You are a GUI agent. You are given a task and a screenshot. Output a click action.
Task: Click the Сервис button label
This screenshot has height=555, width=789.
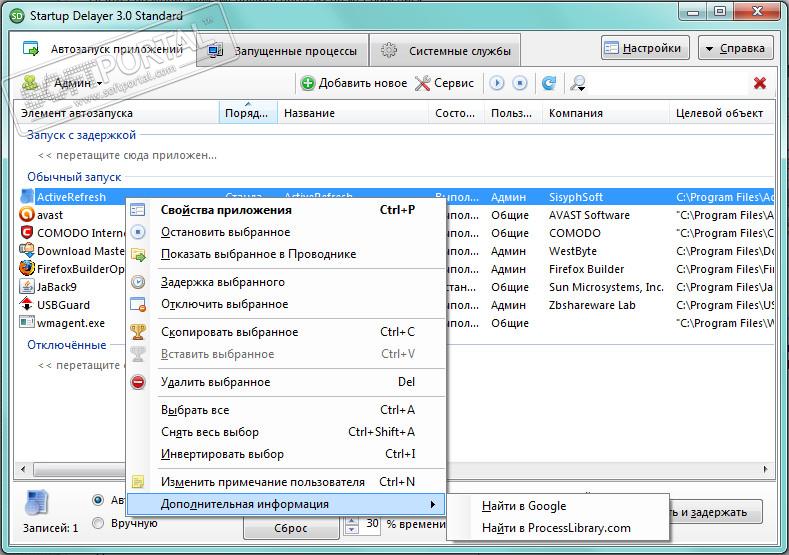point(454,83)
